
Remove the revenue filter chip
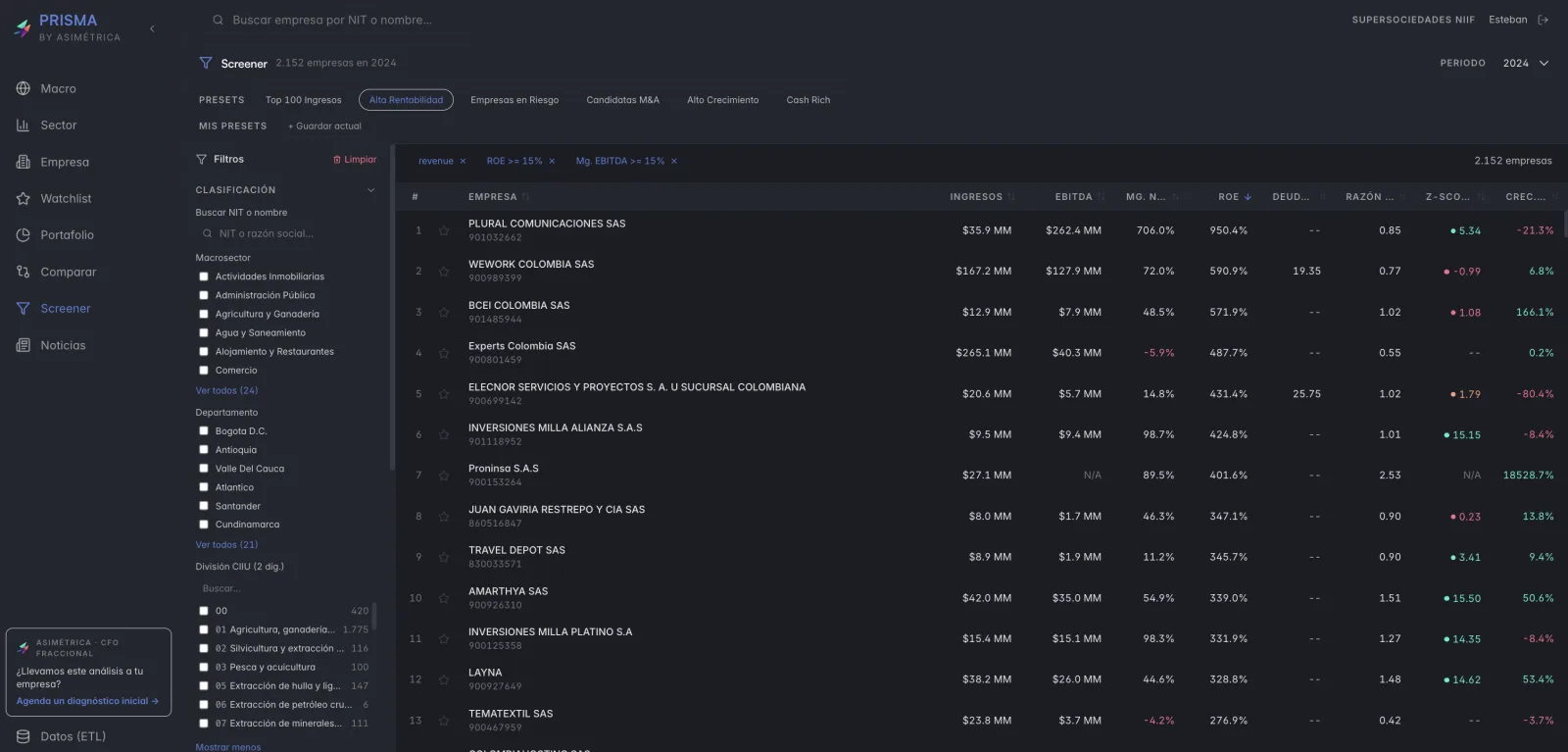tap(463, 161)
